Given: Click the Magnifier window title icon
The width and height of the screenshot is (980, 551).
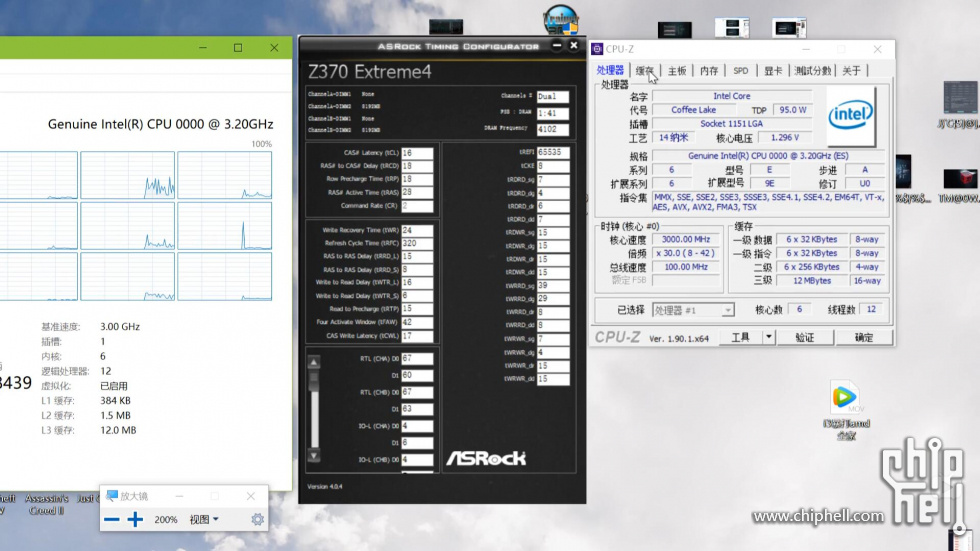Looking at the screenshot, I should [x=112, y=496].
